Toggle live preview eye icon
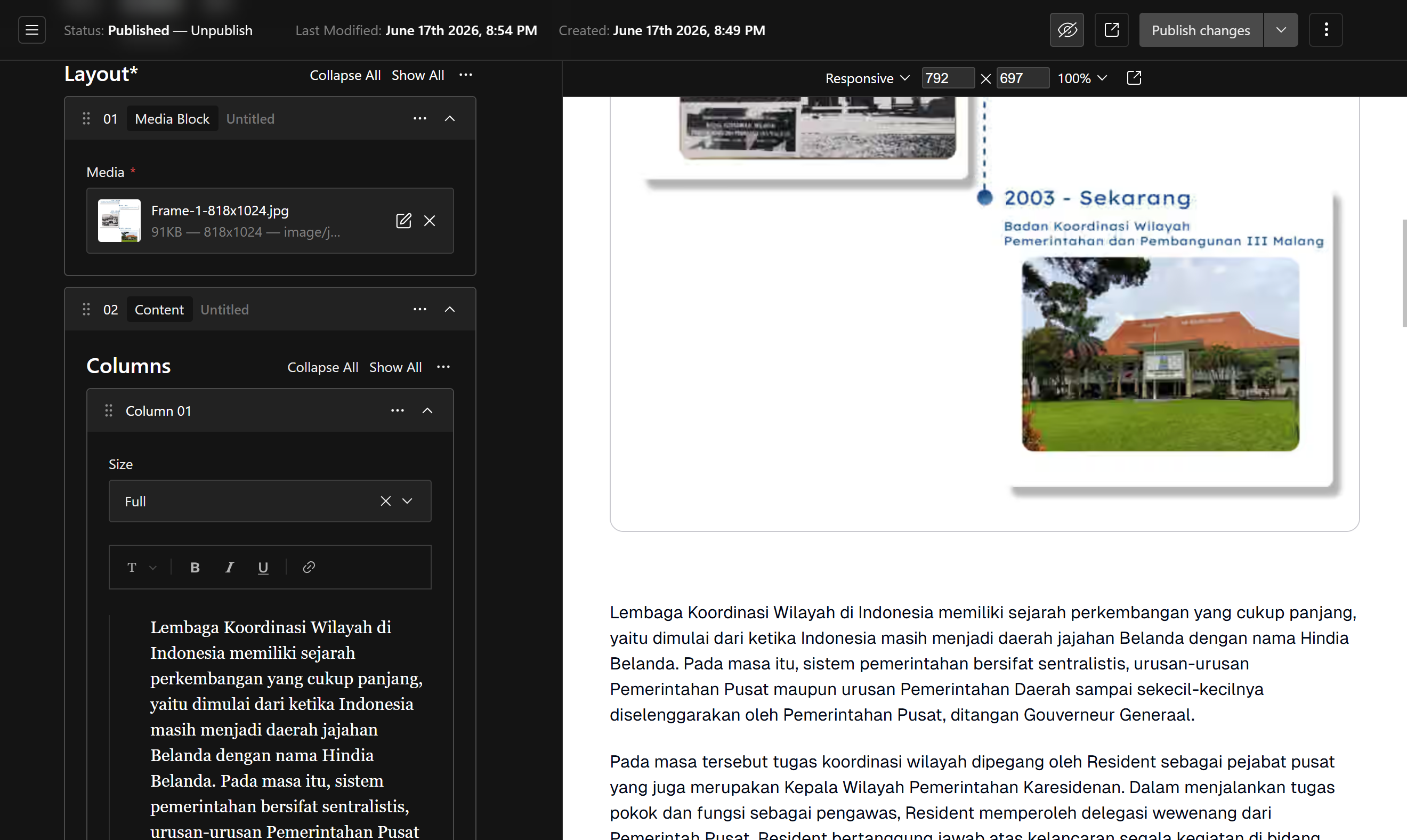The width and height of the screenshot is (1407, 840). [1067, 30]
